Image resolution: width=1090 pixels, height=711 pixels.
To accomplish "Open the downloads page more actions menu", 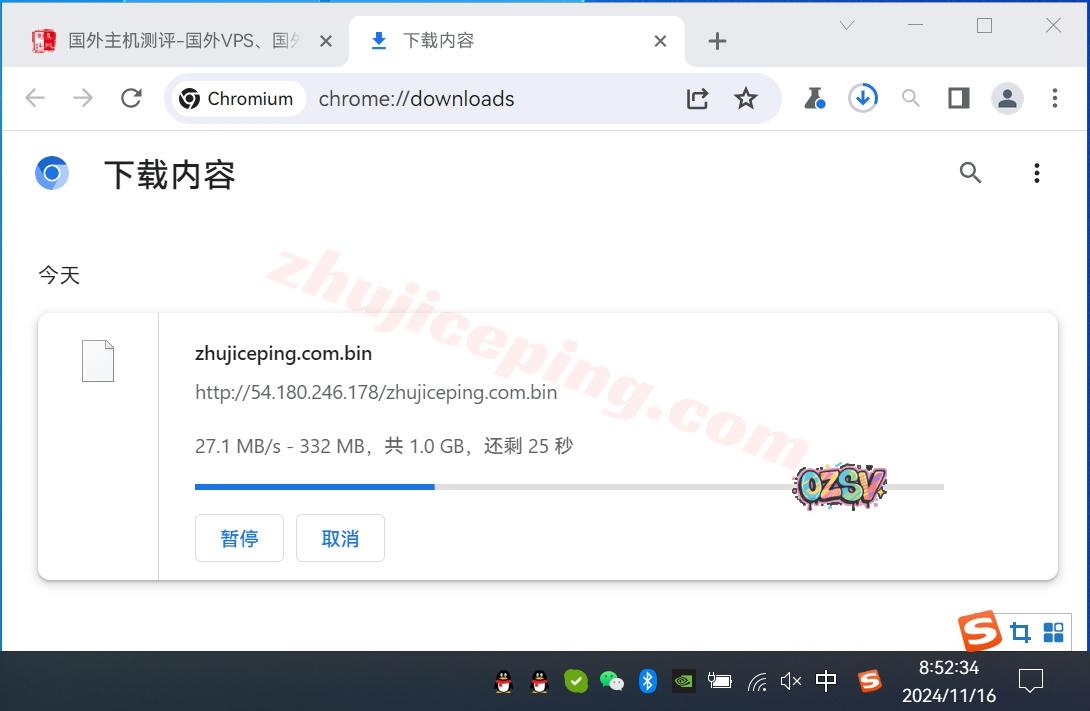I will click(x=1037, y=173).
